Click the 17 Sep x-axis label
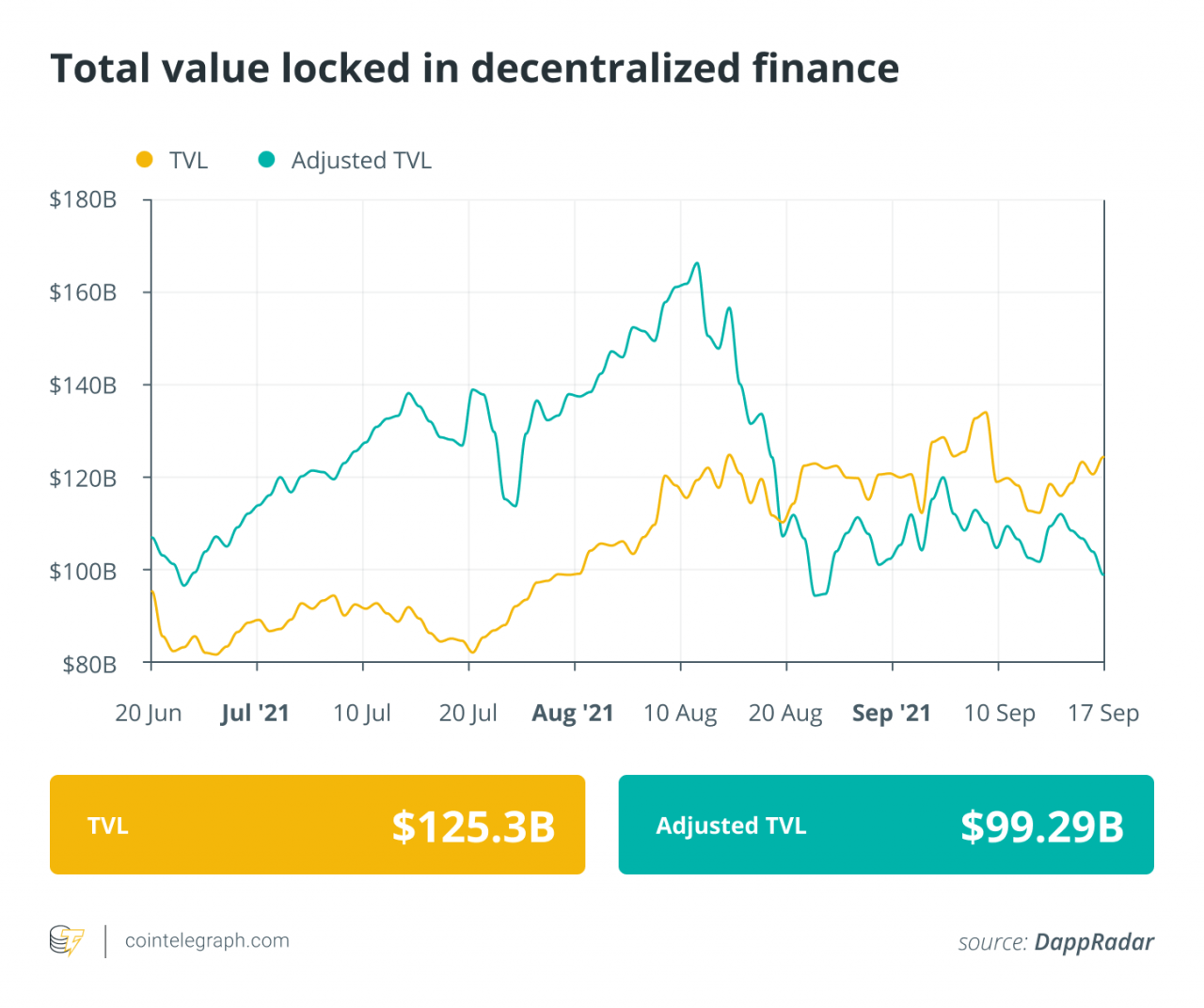1204x1008 pixels. tap(1102, 713)
